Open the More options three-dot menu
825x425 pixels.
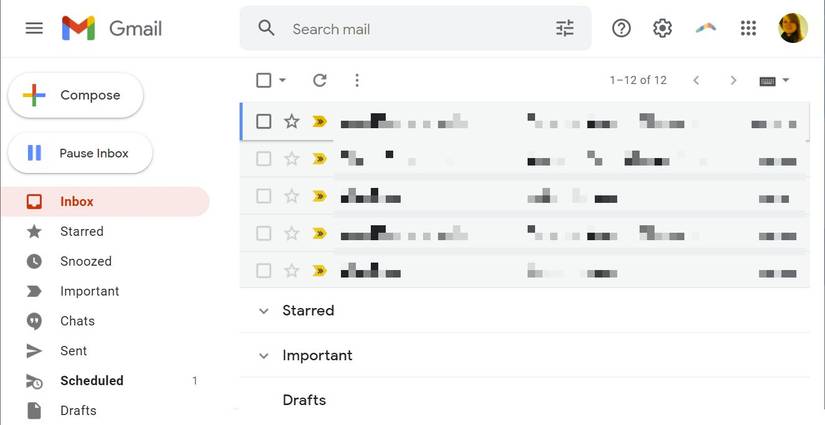point(357,80)
